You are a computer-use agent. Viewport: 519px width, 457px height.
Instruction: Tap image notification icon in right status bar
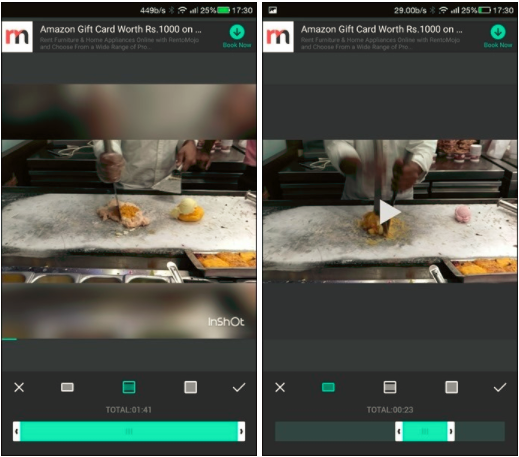273,10
